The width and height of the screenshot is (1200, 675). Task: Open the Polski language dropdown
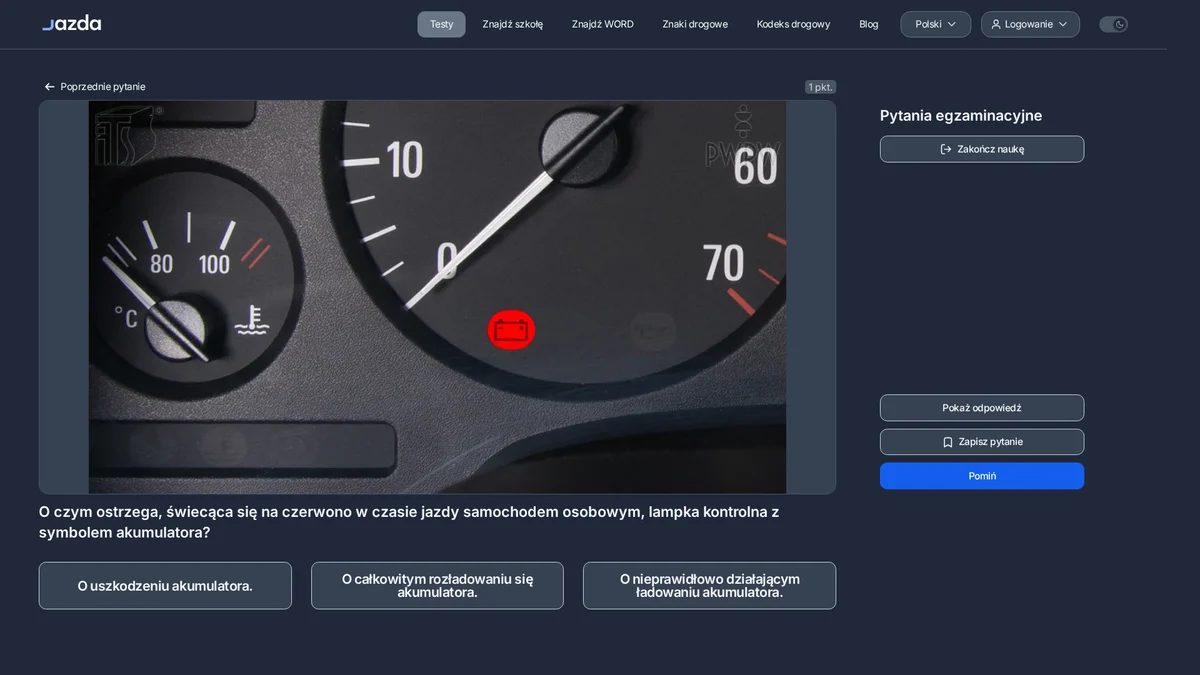pyautogui.click(x=935, y=24)
